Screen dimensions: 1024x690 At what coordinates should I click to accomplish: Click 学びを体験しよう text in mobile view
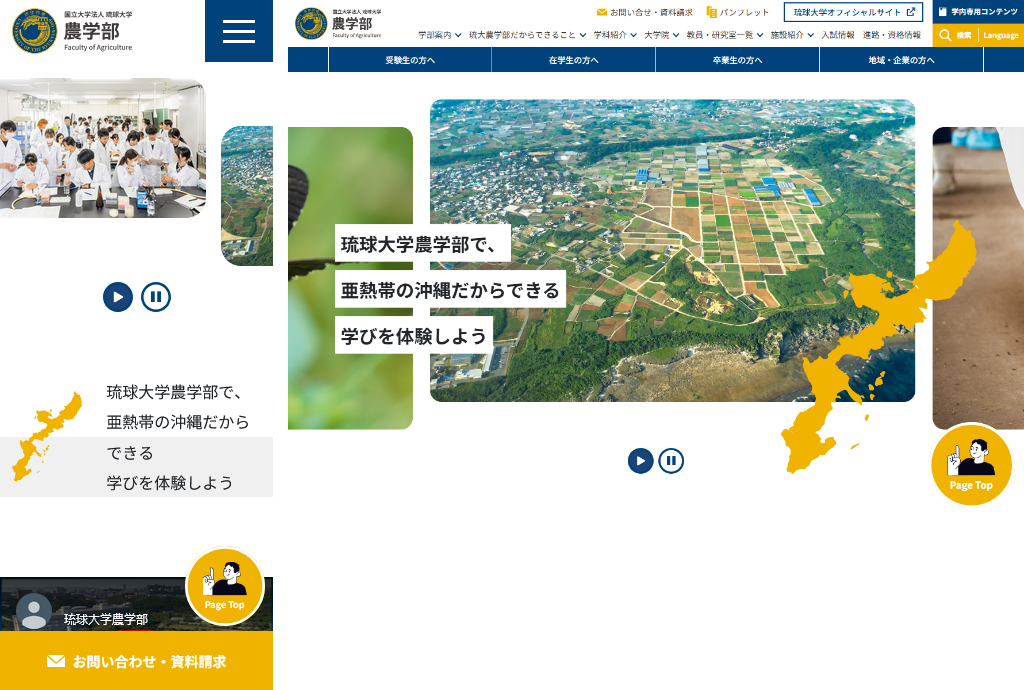(x=170, y=482)
